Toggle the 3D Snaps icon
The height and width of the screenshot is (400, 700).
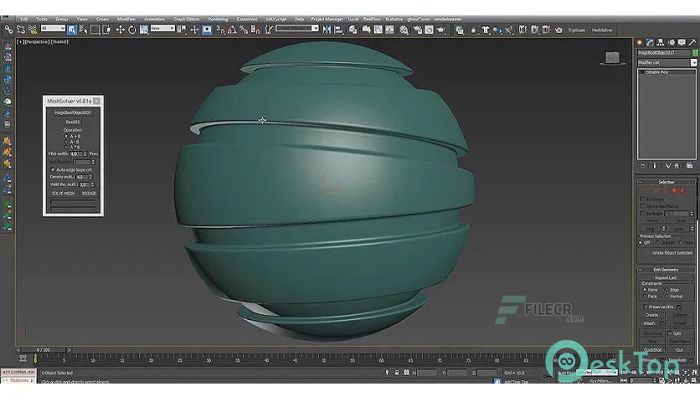(x=221, y=30)
